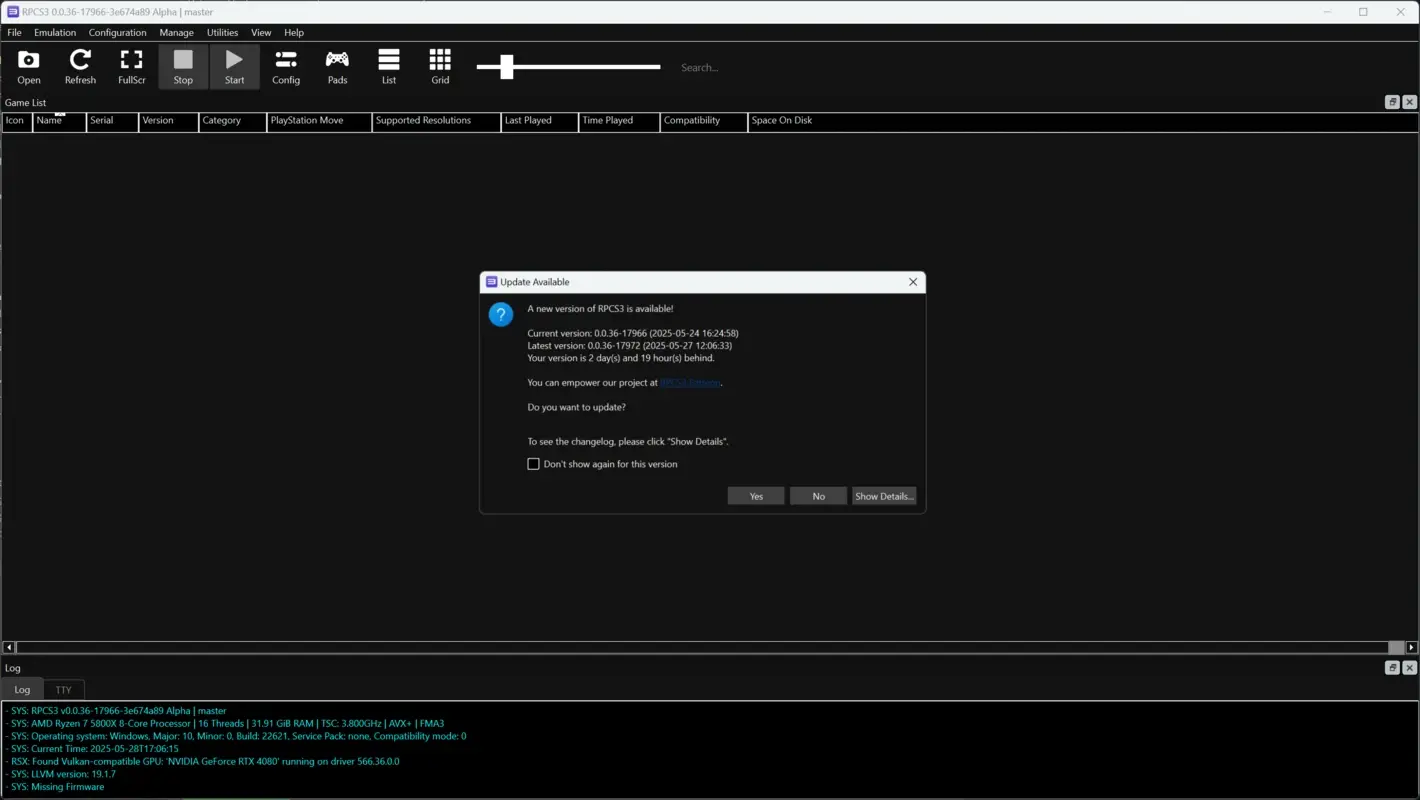Start emulation with the Start icon
1420x800 pixels.
[x=234, y=66]
